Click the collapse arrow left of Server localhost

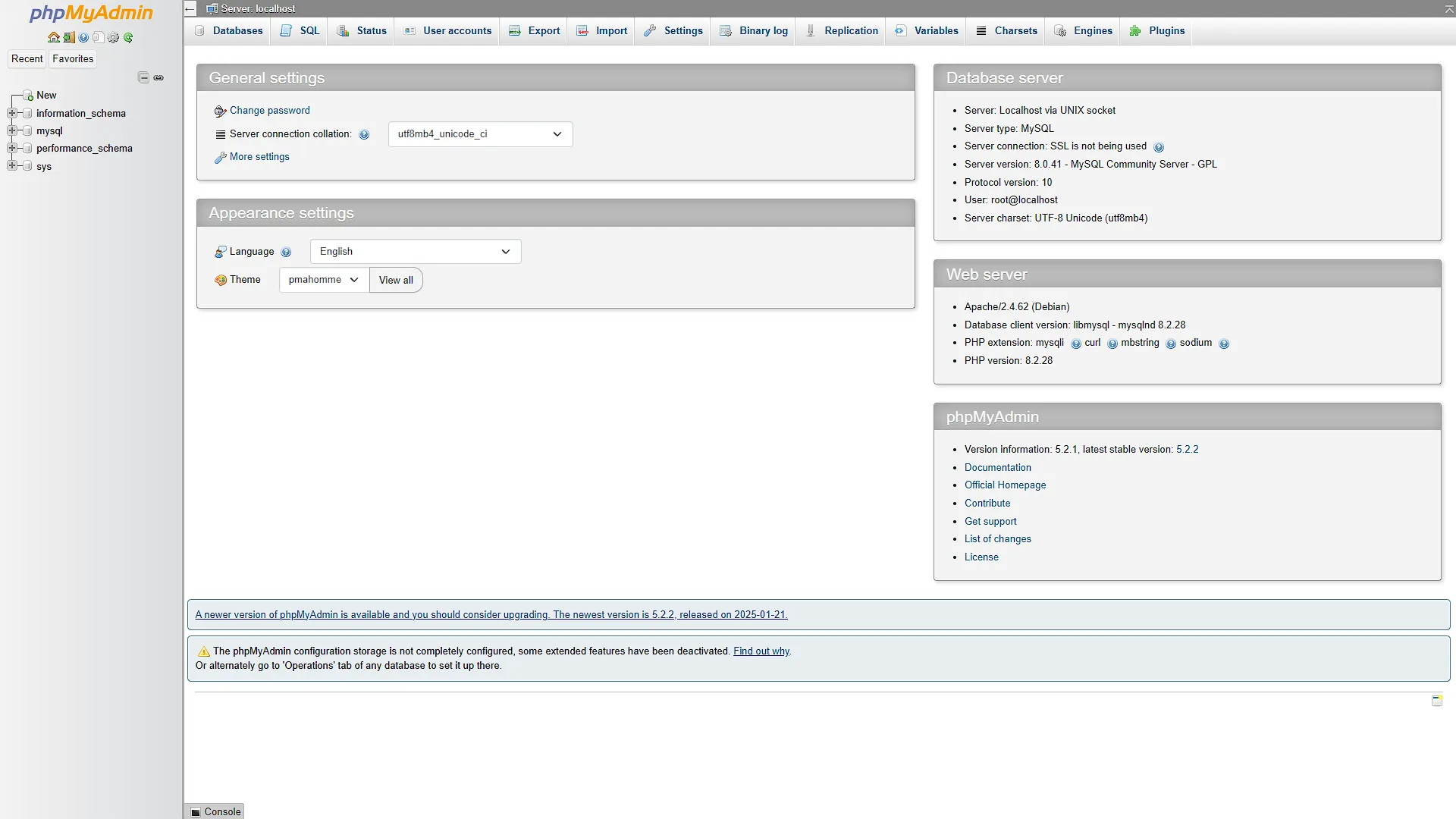click(x=190, y=8)
